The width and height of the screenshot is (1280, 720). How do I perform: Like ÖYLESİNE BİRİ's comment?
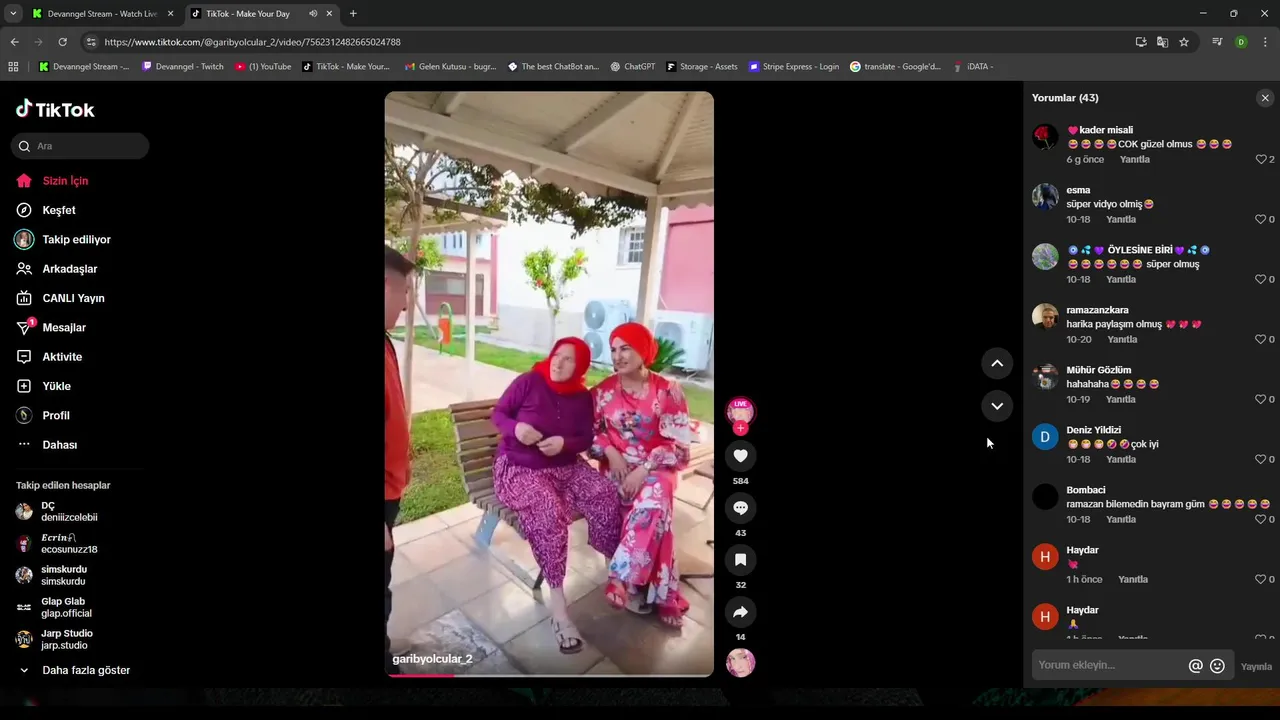click(1260, 280)
